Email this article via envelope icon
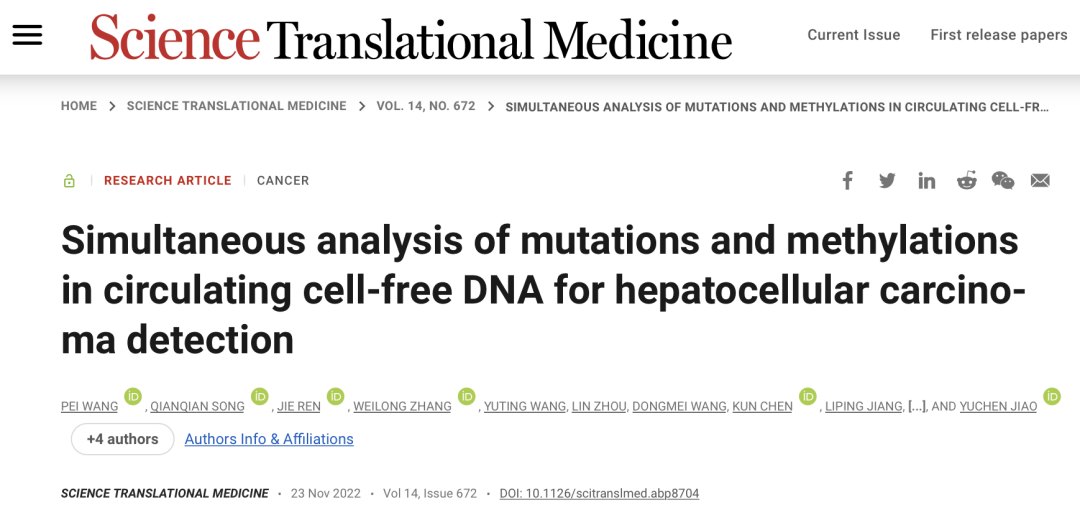 1040,180
